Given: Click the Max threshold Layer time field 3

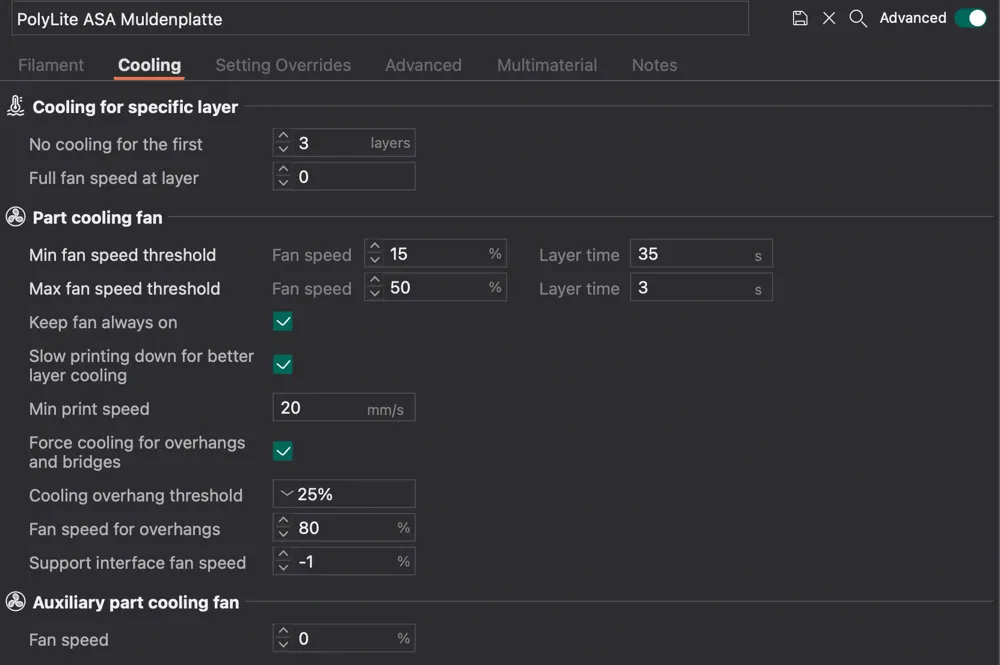Looking at the screenshot, I should [x=701, y=288].
